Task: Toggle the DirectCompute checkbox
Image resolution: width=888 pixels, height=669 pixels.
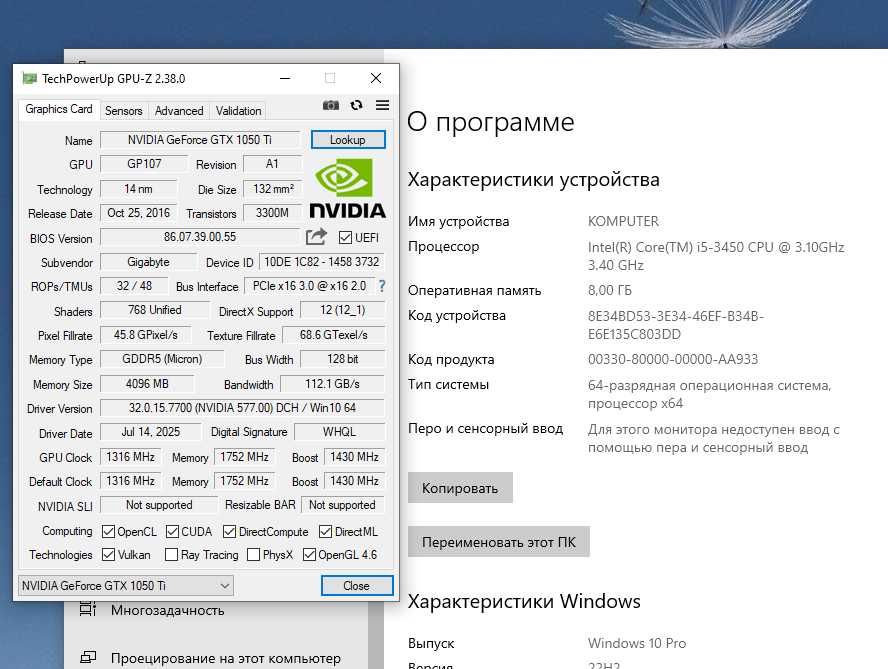Action: (229, 531)
